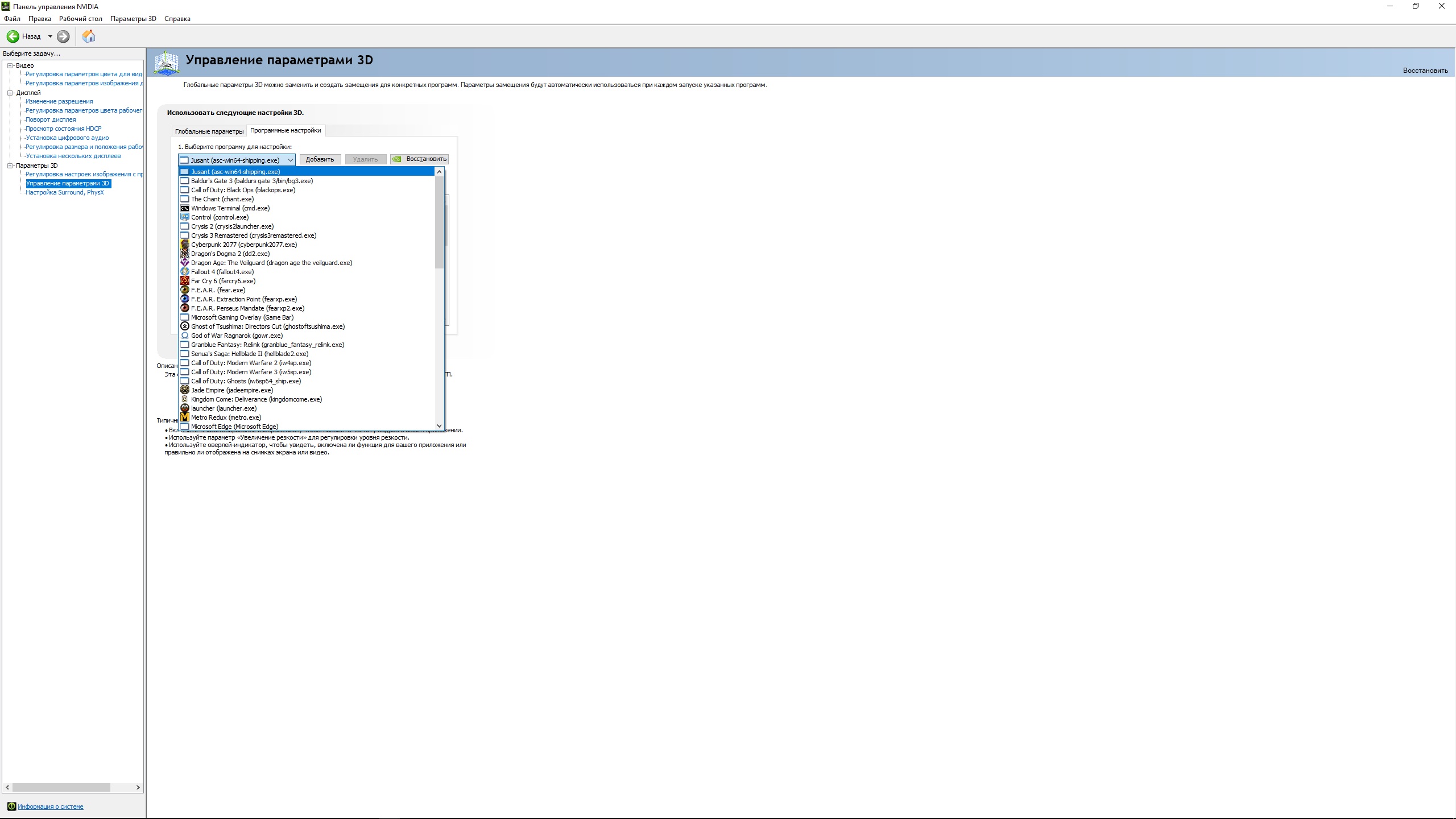Click system information icon at bottom left

(x=11, y=806)
